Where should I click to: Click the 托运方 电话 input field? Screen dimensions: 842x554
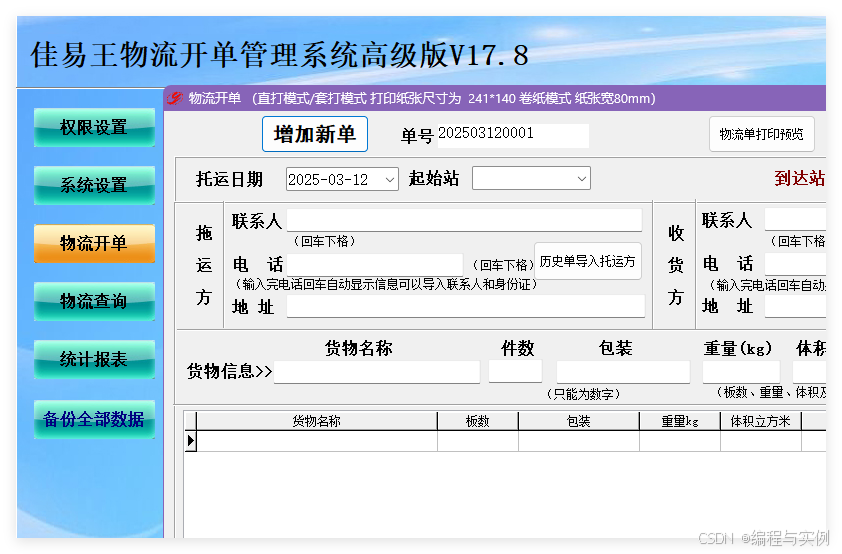375,265
